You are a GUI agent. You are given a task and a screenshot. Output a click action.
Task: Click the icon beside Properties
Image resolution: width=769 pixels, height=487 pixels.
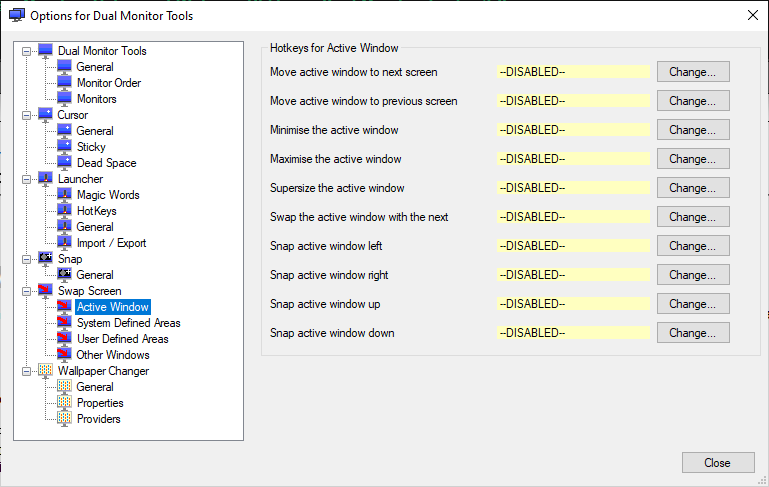point(64,403)
